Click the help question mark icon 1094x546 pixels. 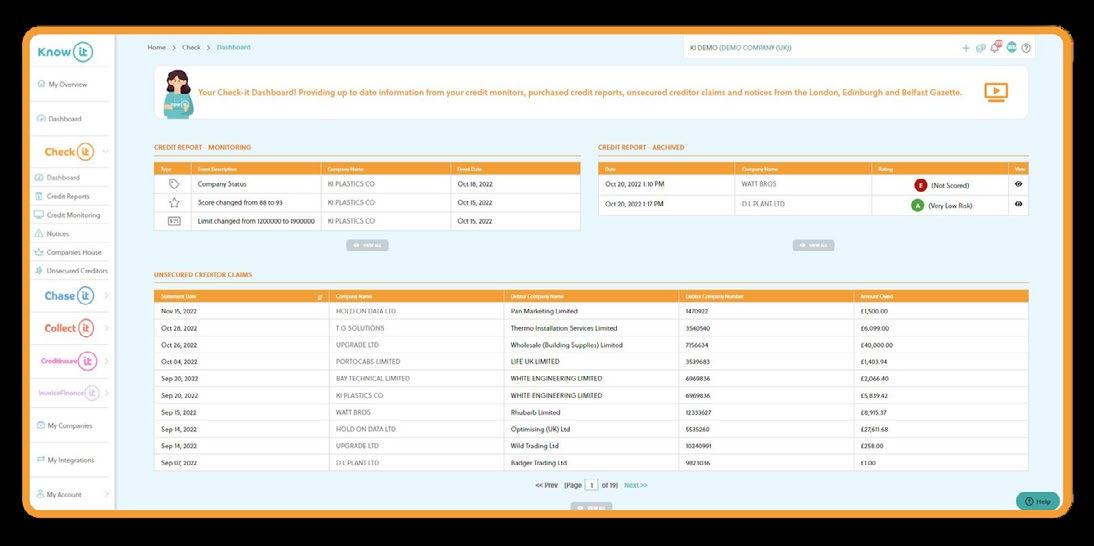[x=1026, y=48]
